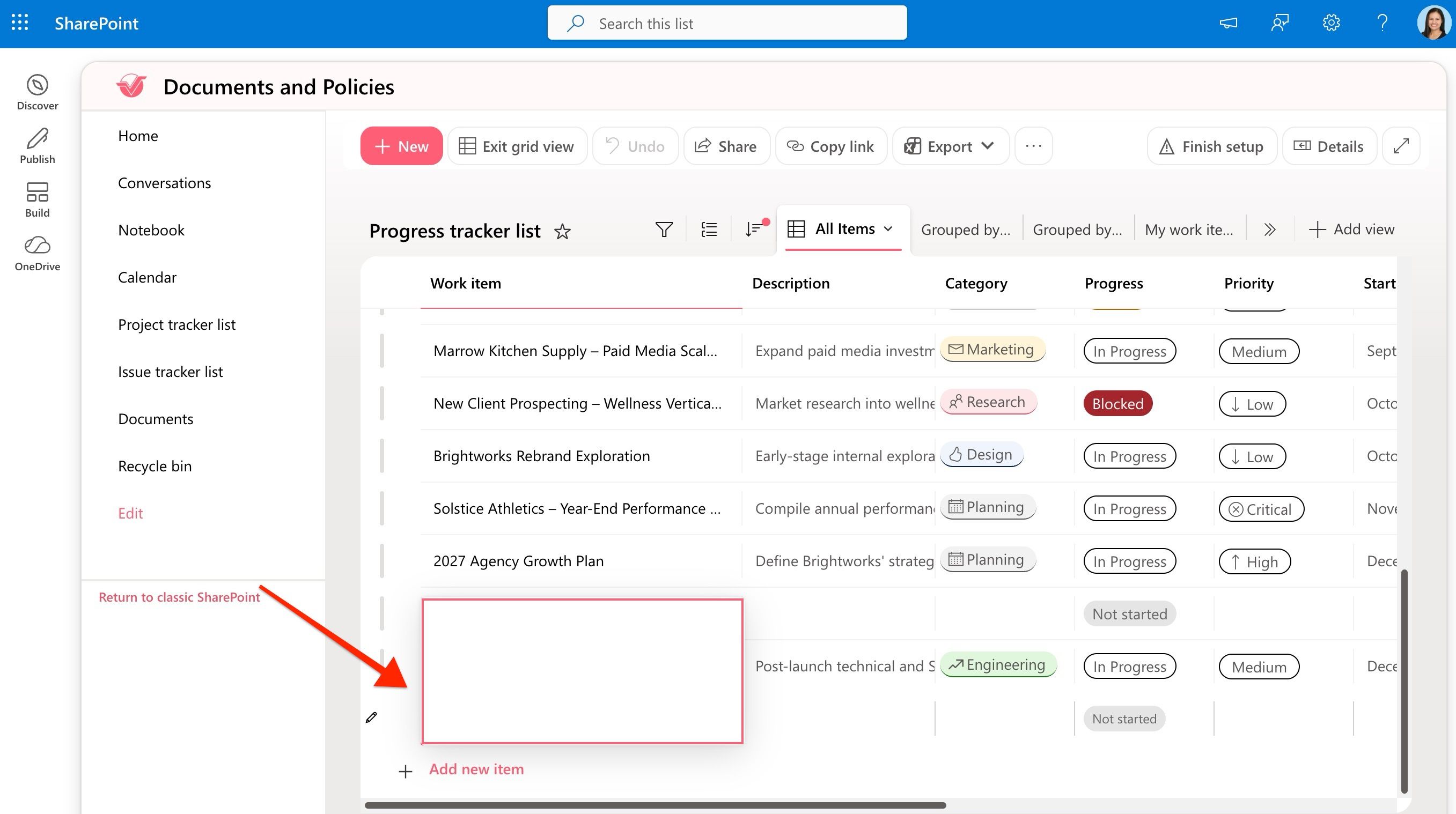
Task: Open the All Items view dropdown
Action: (843, 229)
